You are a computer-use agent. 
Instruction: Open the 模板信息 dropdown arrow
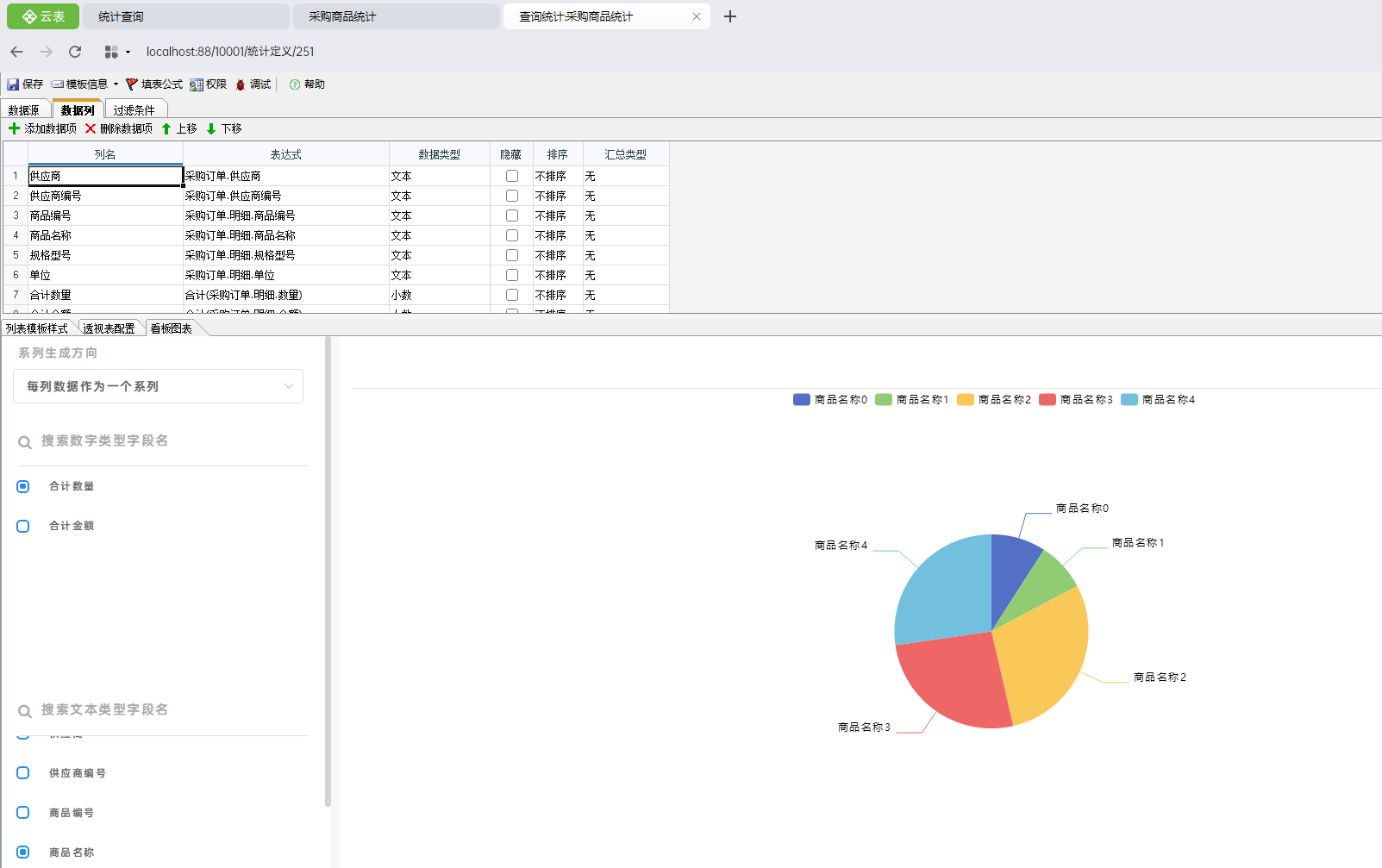116,84
